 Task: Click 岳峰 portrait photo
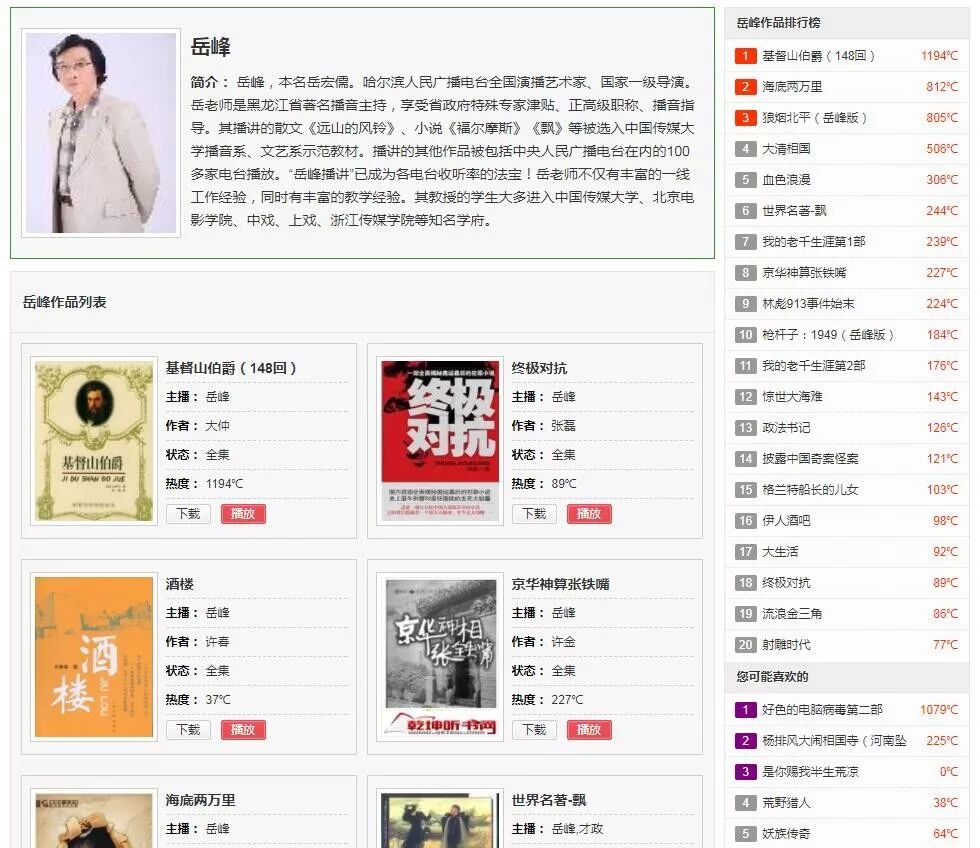click(101, 133)
